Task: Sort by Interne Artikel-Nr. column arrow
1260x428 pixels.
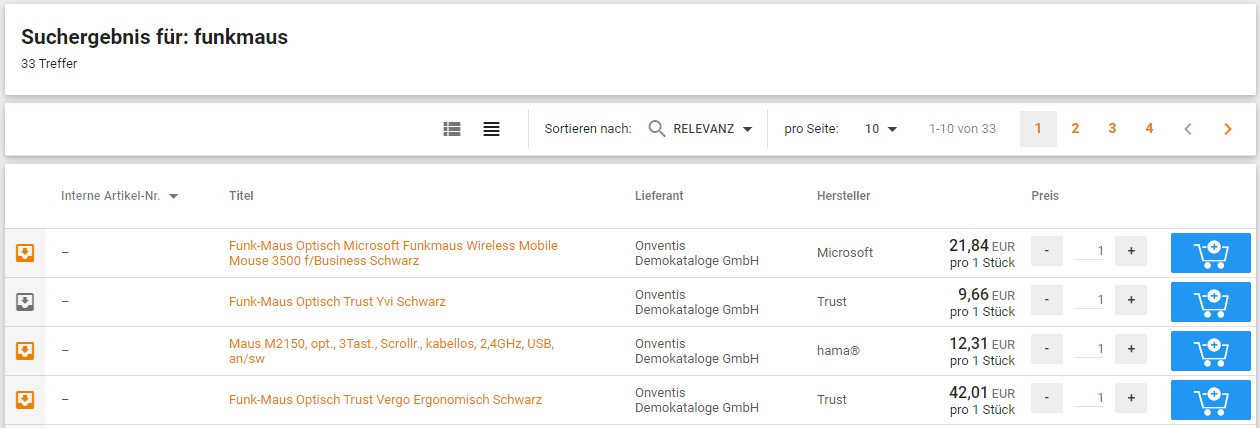Action: (x=174, y=196)
